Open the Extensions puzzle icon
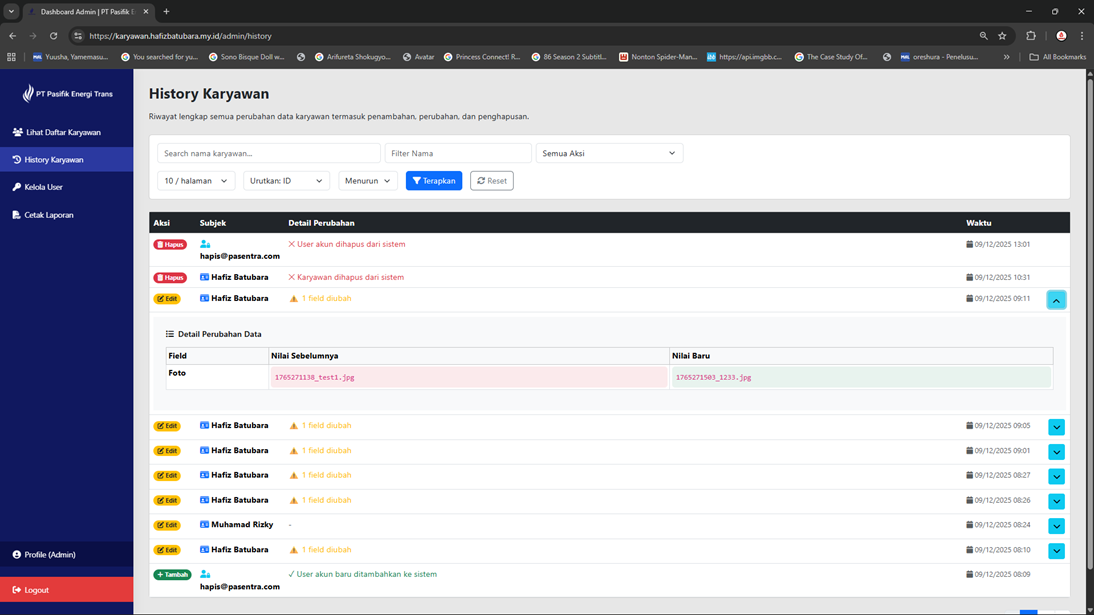The height and width of the screenshot is (615, 1094). (1031, 36)
